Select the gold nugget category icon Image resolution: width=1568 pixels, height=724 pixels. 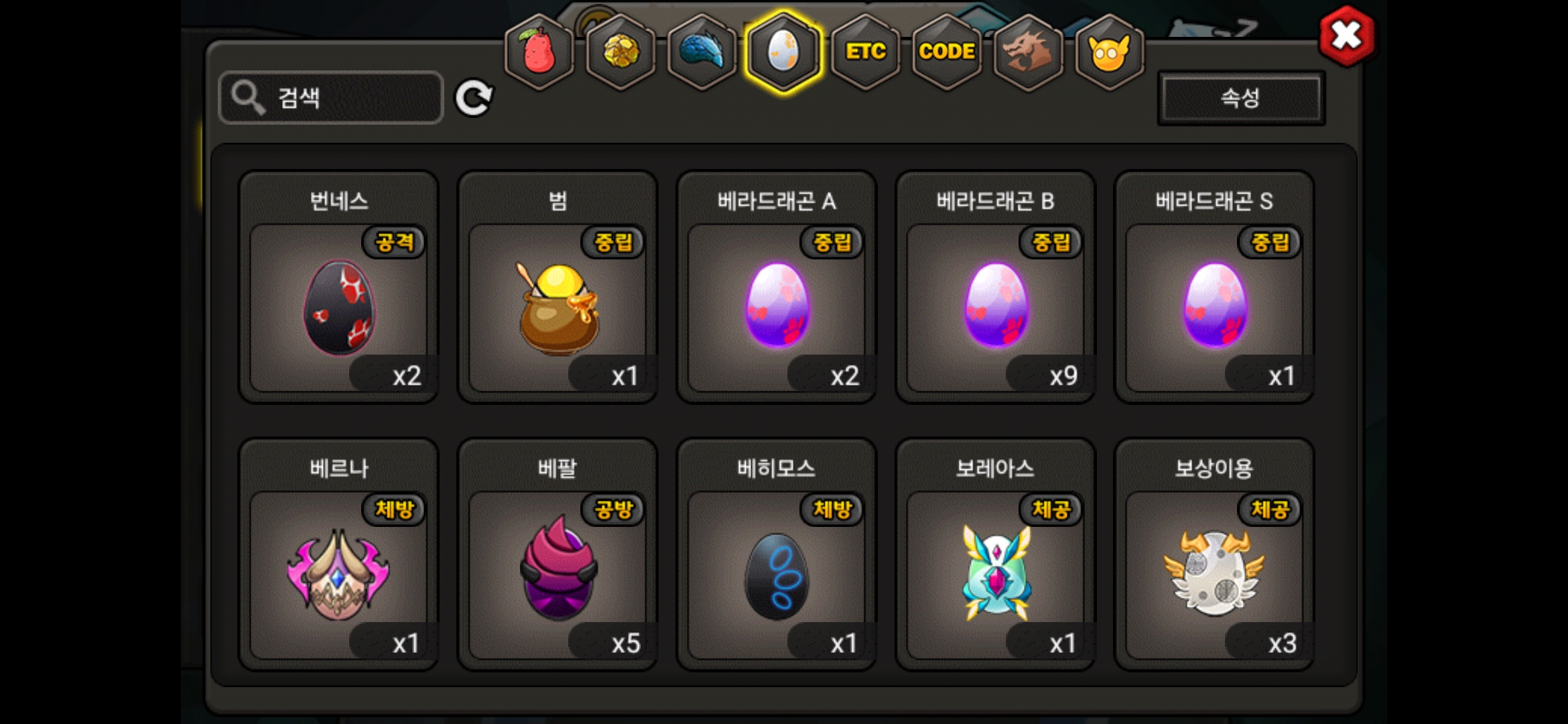click(620, 52)
